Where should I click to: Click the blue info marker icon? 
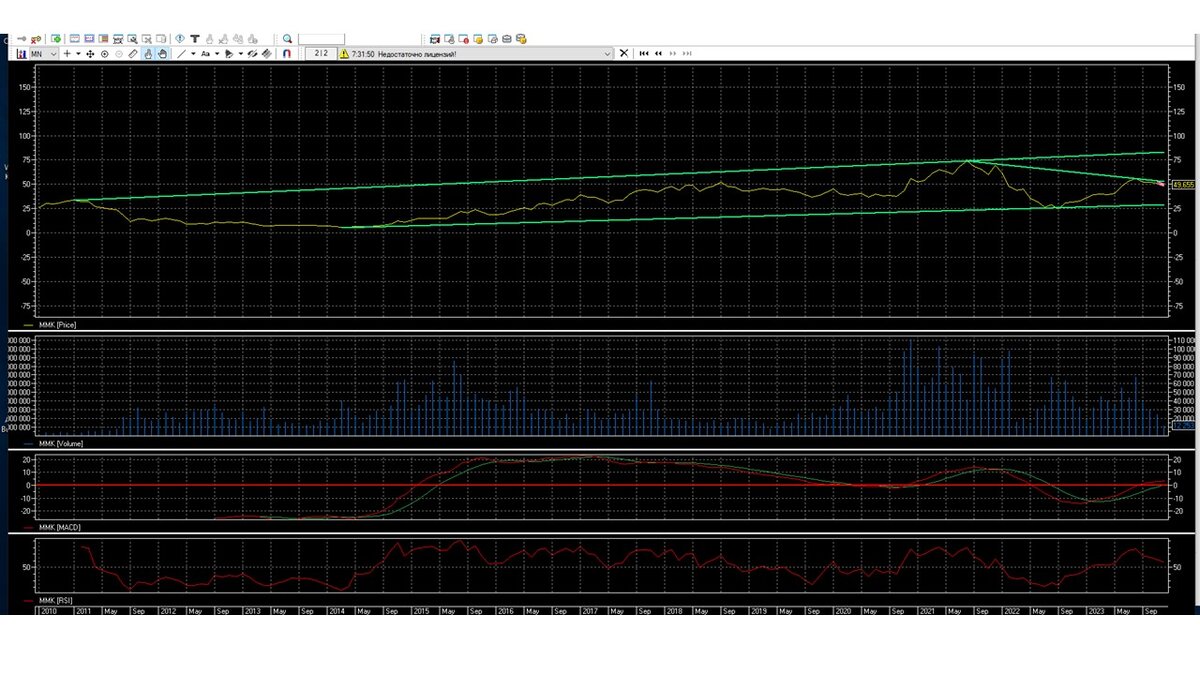point(180,39)
